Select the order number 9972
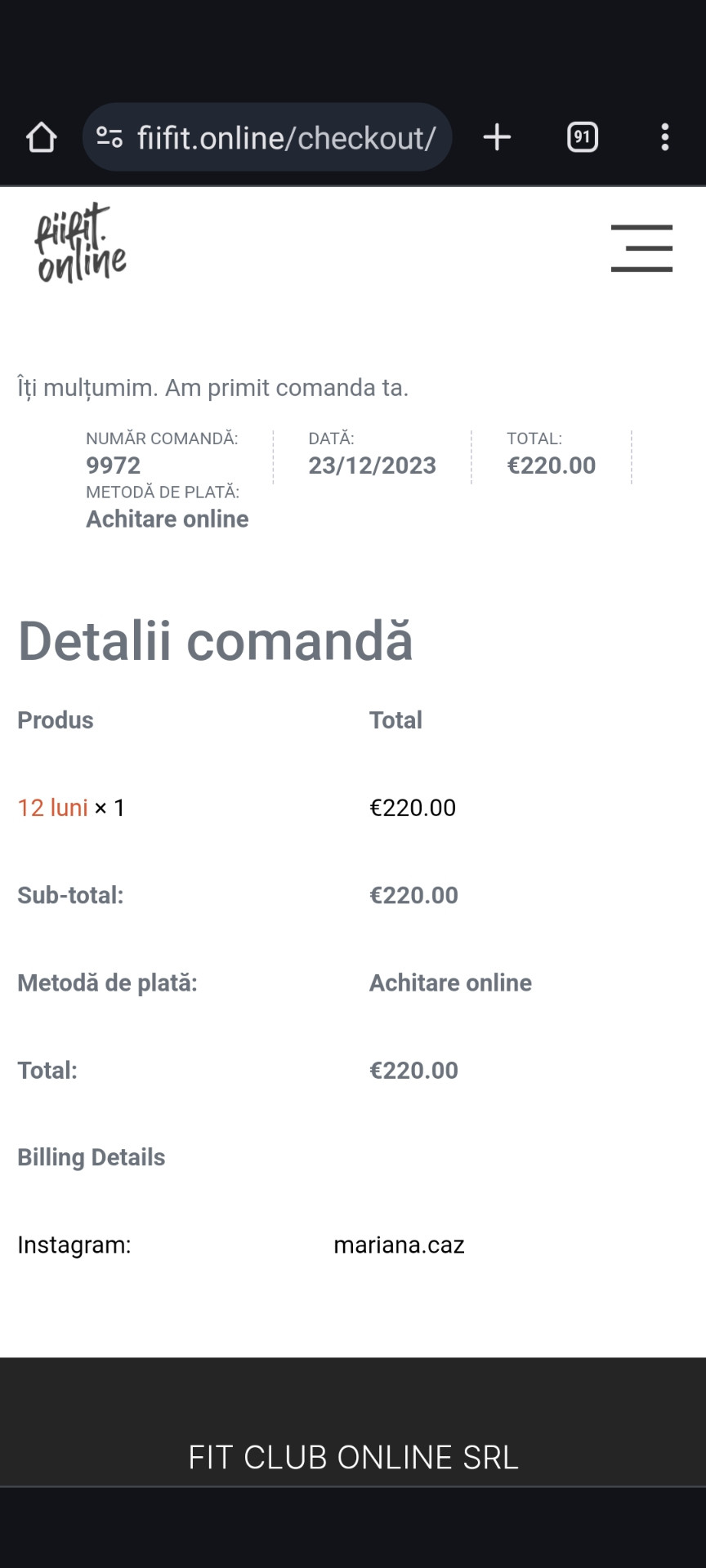706x1568 pixels. click(114, 465)
